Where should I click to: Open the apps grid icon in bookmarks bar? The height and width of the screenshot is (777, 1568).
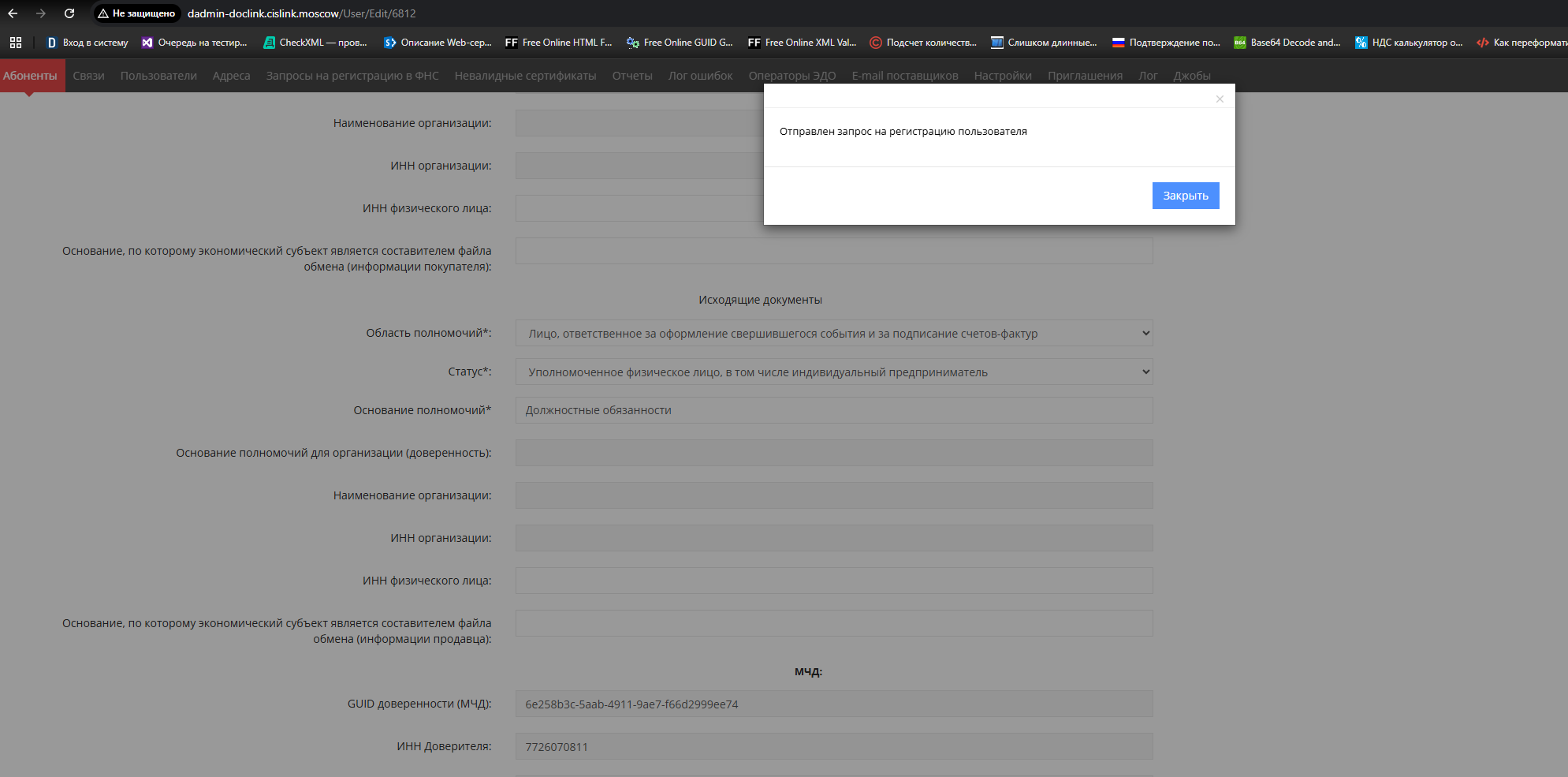click(x=16, y=43)
